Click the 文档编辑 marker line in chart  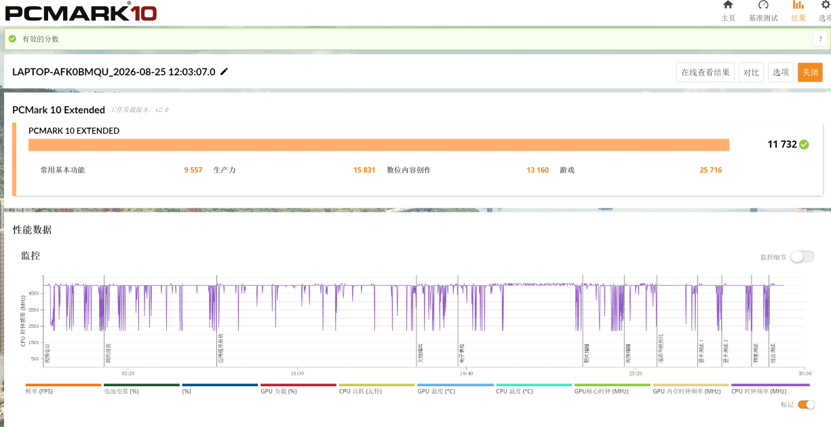pos(417,321)
